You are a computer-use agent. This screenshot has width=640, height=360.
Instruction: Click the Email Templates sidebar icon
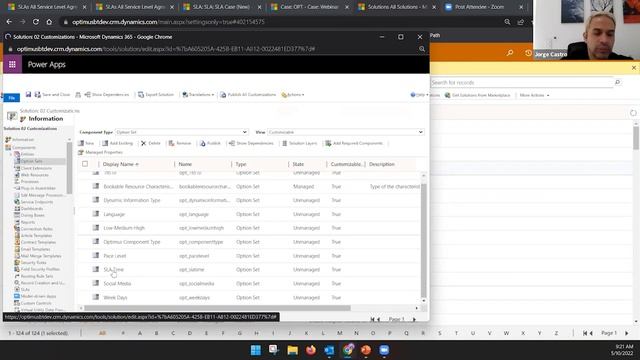pyautogui.click(x=17, y=249)
